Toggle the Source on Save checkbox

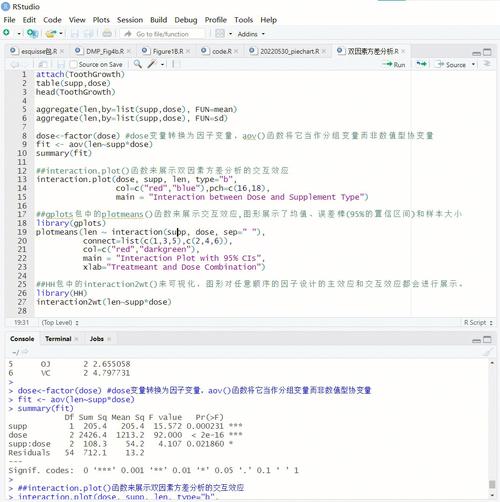point(74,64)
